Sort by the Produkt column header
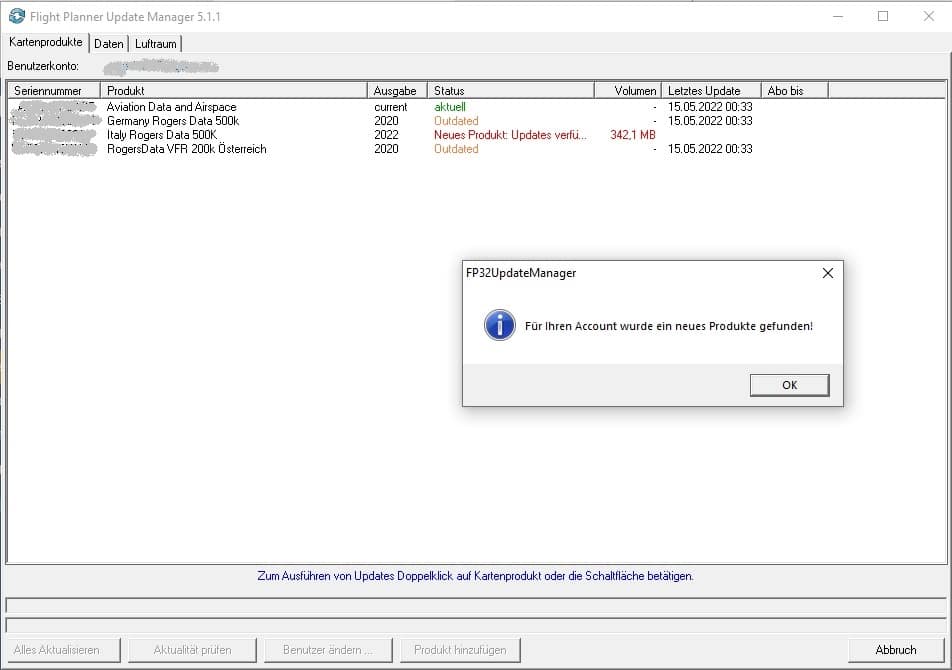This screenshot has width=952, height=670. tap(233, 91)
